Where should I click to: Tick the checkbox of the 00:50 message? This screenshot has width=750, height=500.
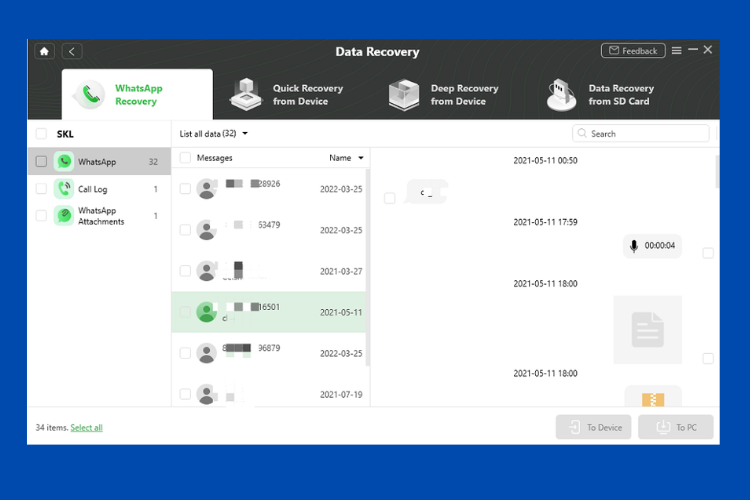click(390, 198)
